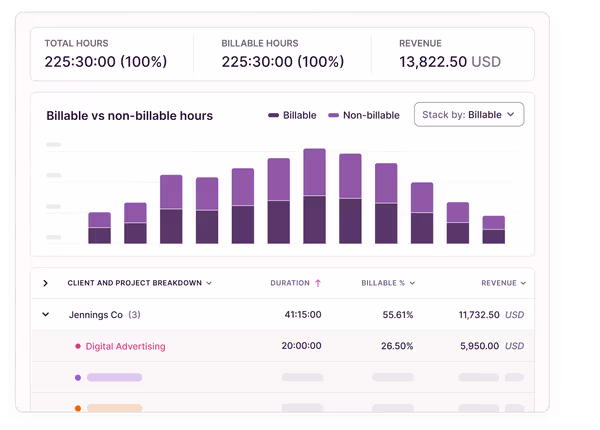Screen dimensions: 600x430
Task: Click Digital Advertising billable 26.50%
Action: (397, 346)
